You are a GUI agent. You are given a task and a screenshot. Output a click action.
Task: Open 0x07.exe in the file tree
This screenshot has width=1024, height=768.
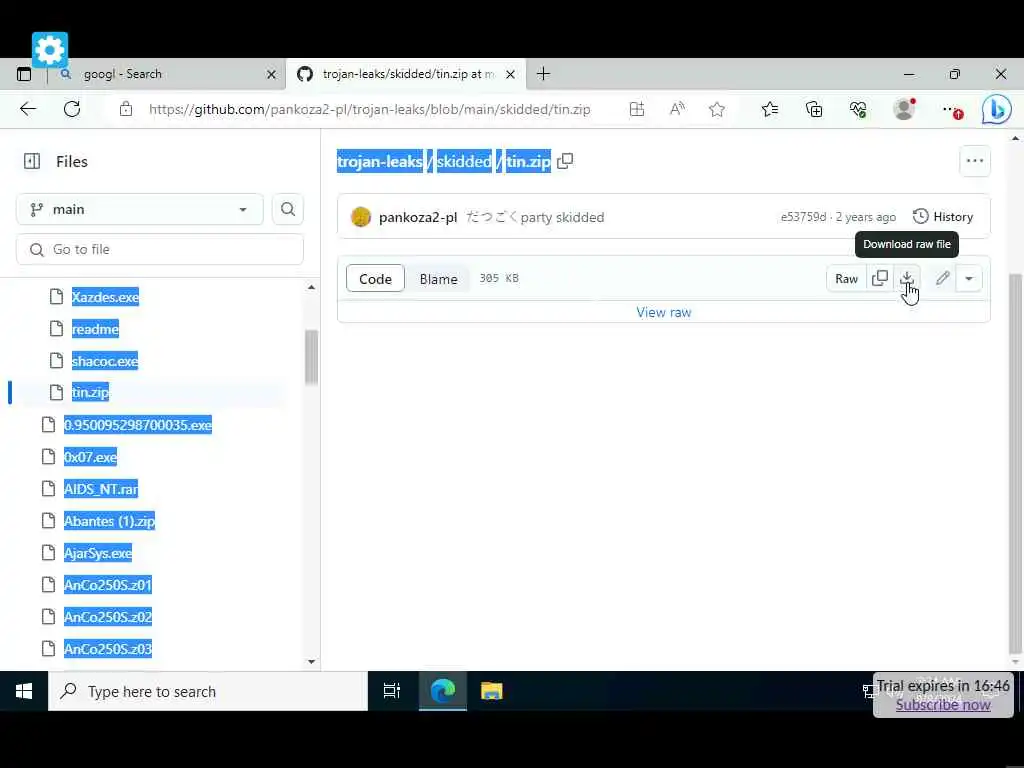point(90,457)
